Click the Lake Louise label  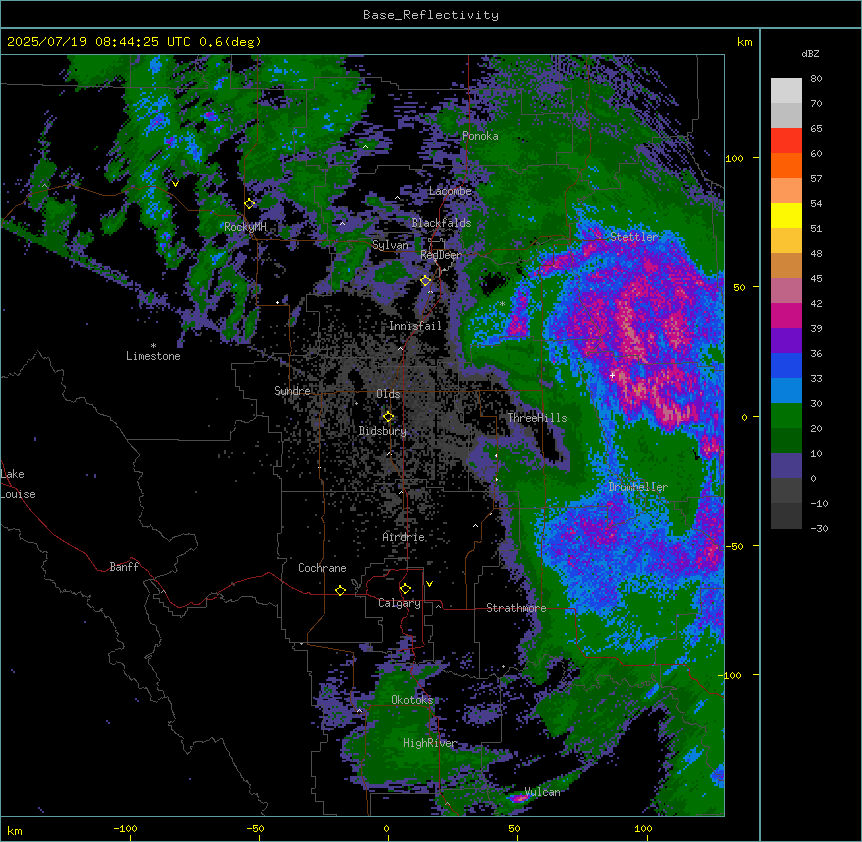click(18, 484)
